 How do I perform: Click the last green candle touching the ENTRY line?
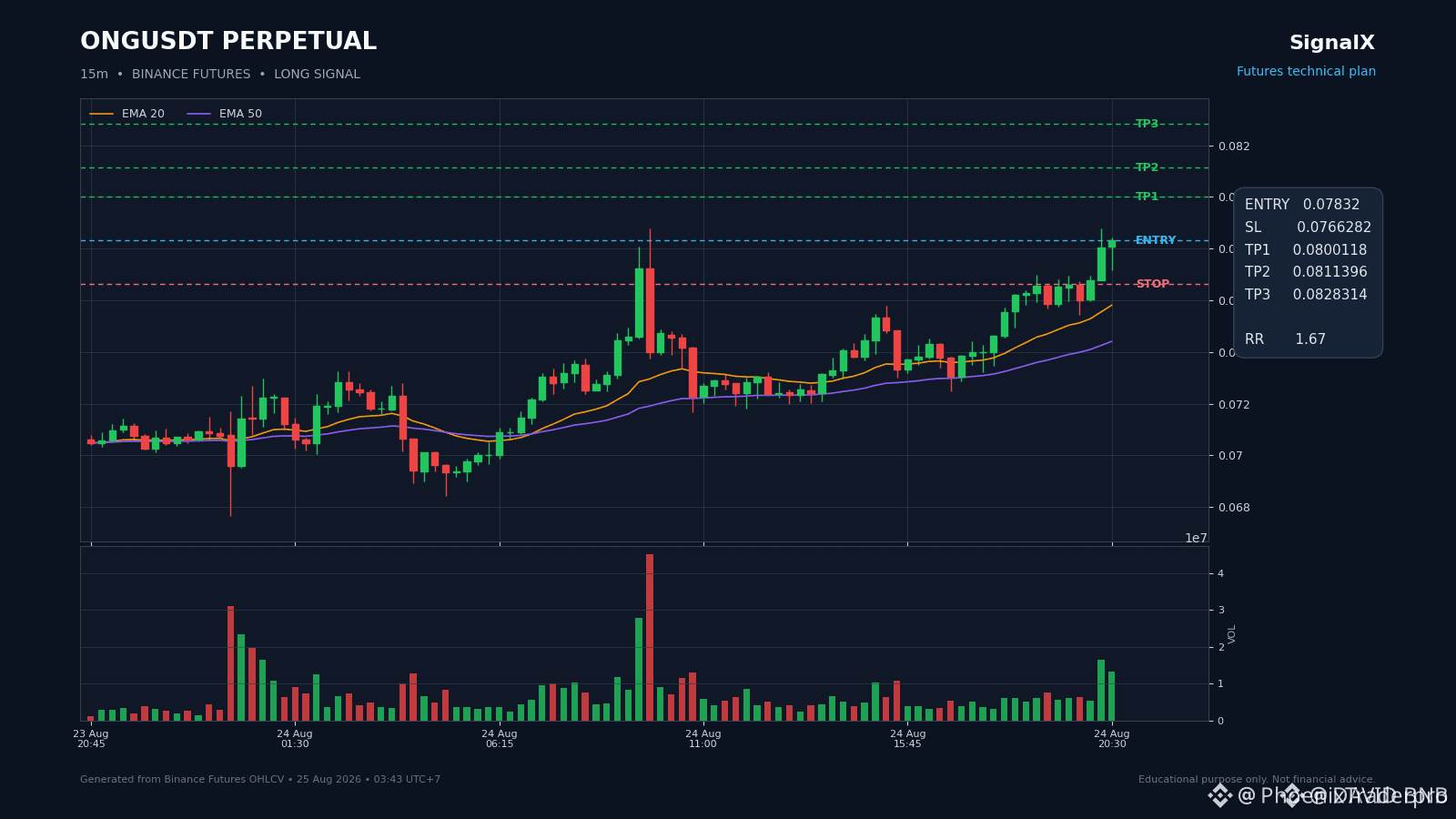pyautogui.click(x=1112, y=244)
